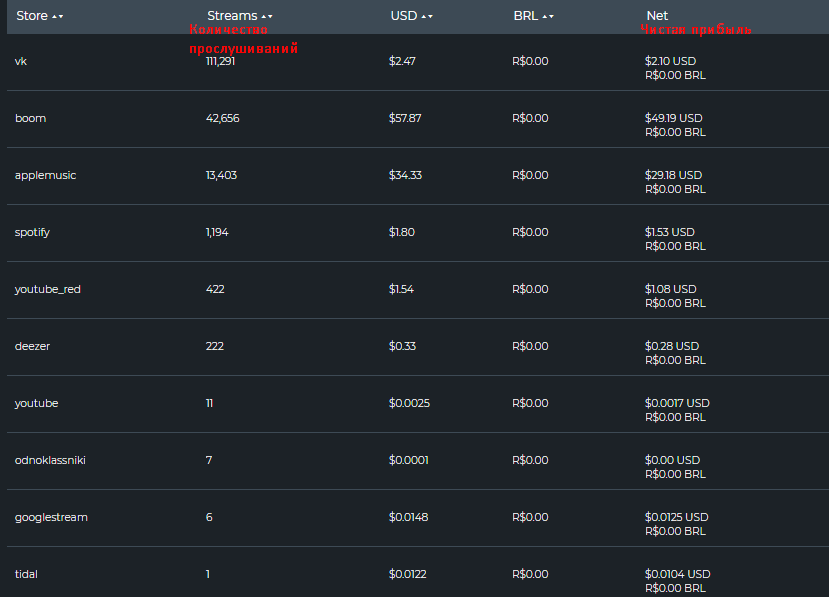829x597 pixels.
Task: Click the $0.0148 USD value
Action: click(x=409, y=518)
